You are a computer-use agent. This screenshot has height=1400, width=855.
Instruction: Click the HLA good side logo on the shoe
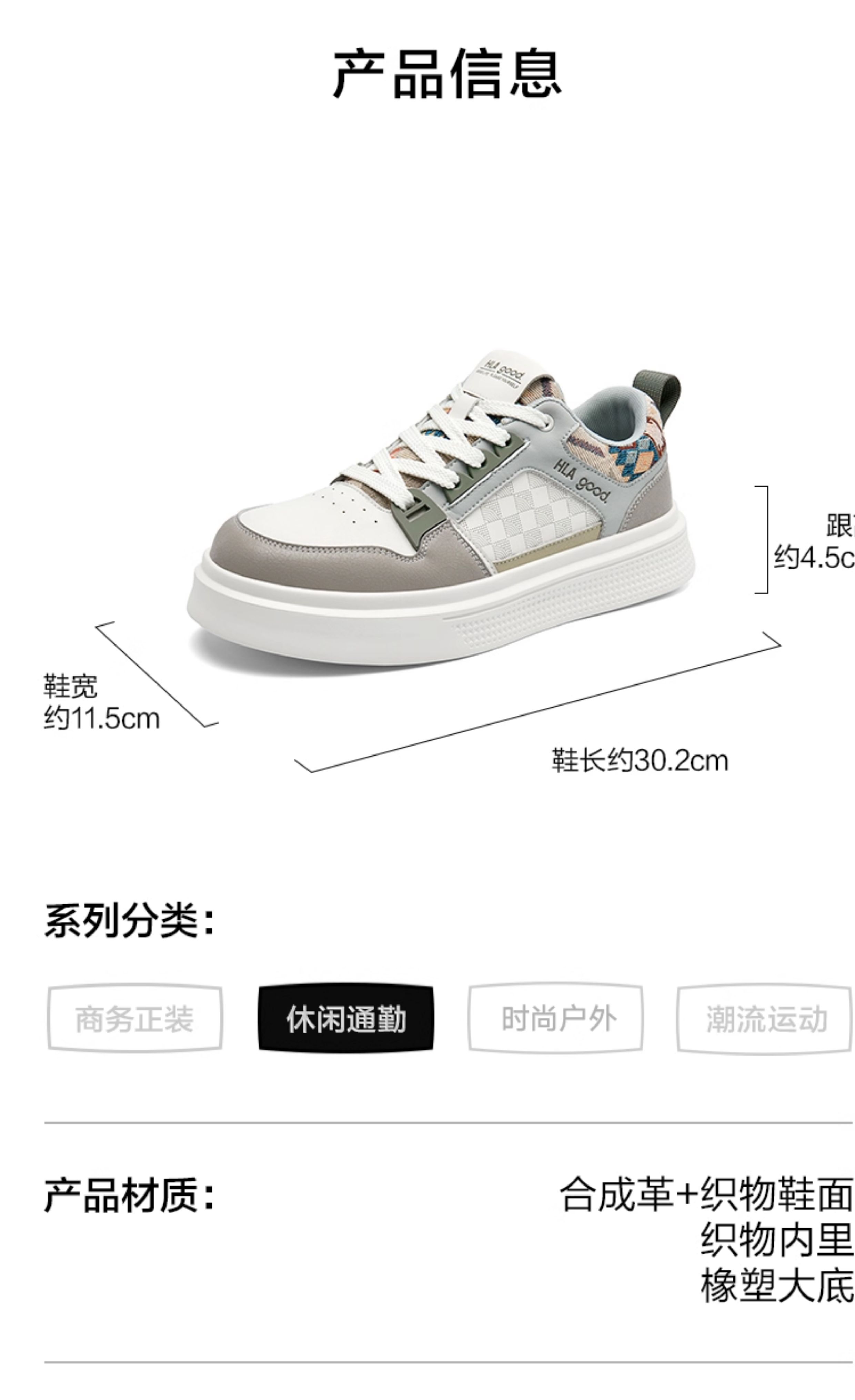click(581, 481)
